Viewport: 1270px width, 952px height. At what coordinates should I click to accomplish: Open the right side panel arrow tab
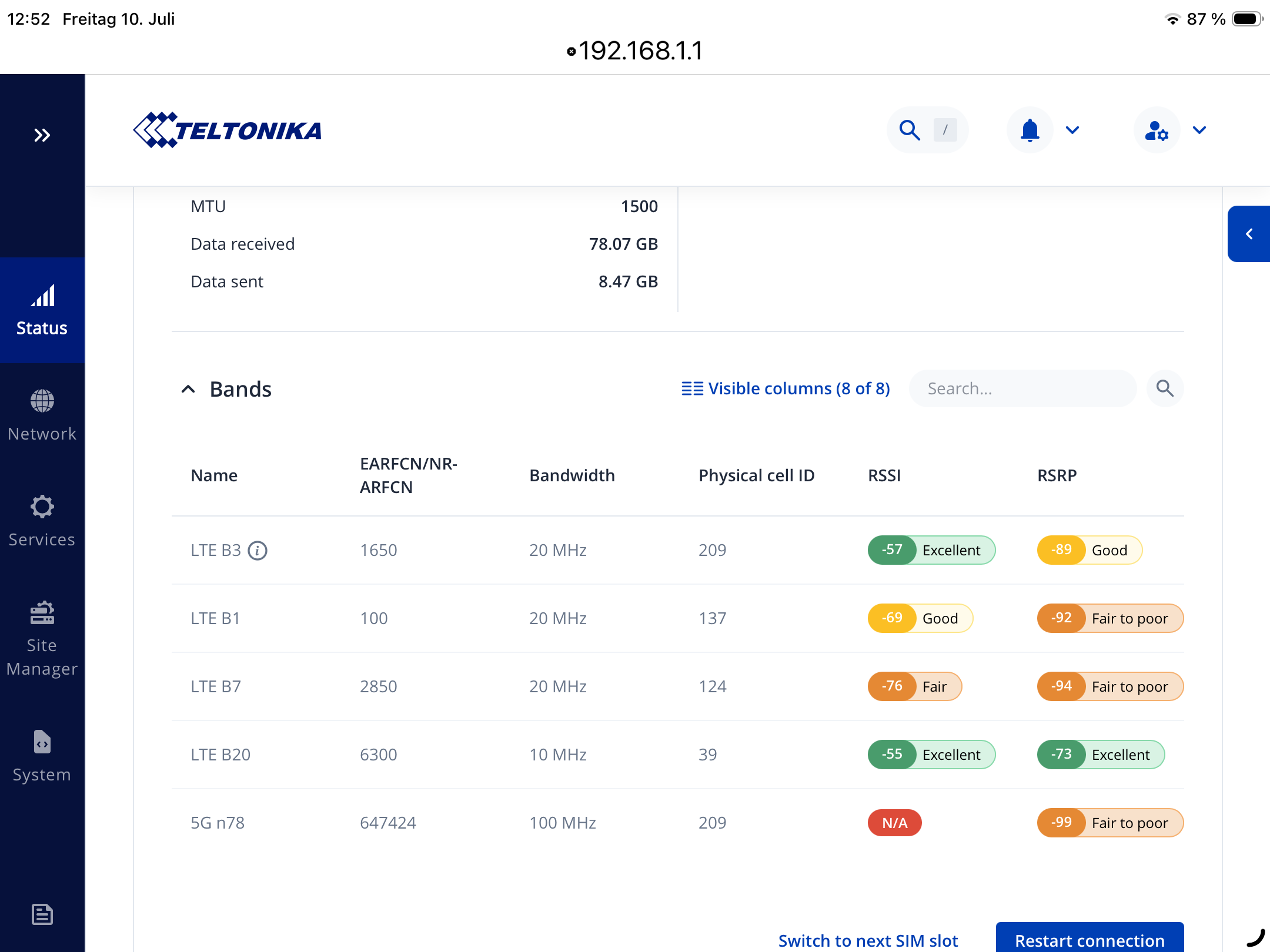tap(1249, 234)
